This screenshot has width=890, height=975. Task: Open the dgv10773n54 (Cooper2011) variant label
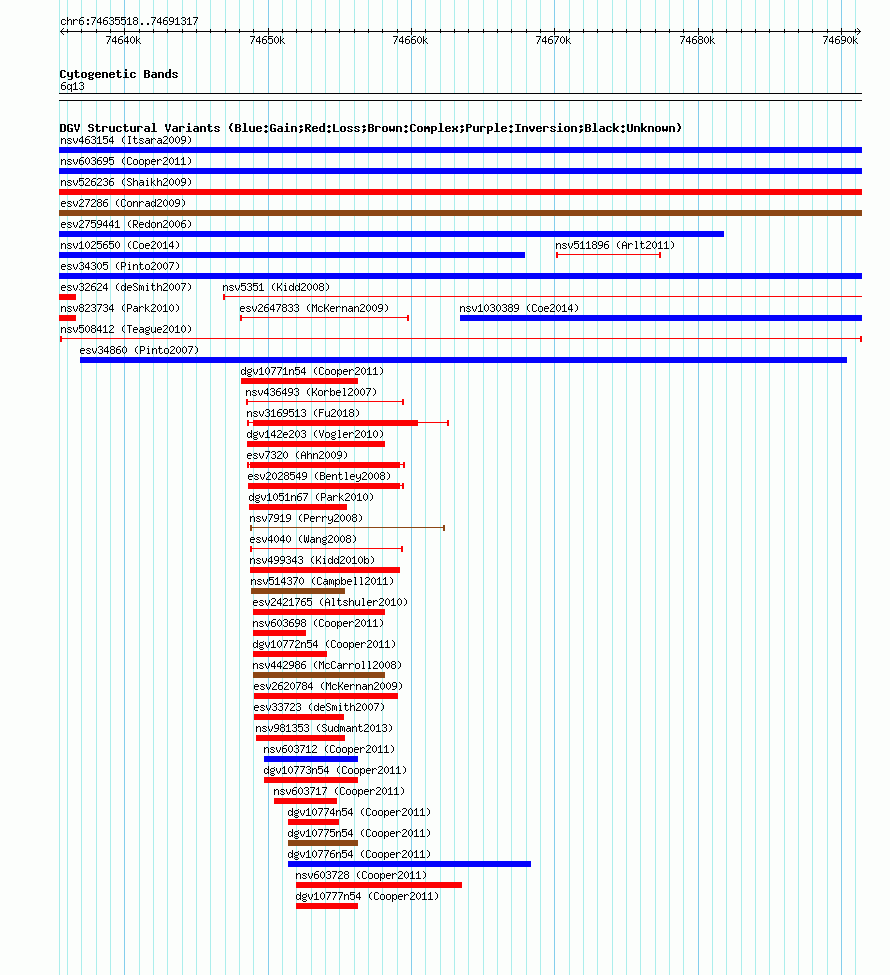point(335,770)
